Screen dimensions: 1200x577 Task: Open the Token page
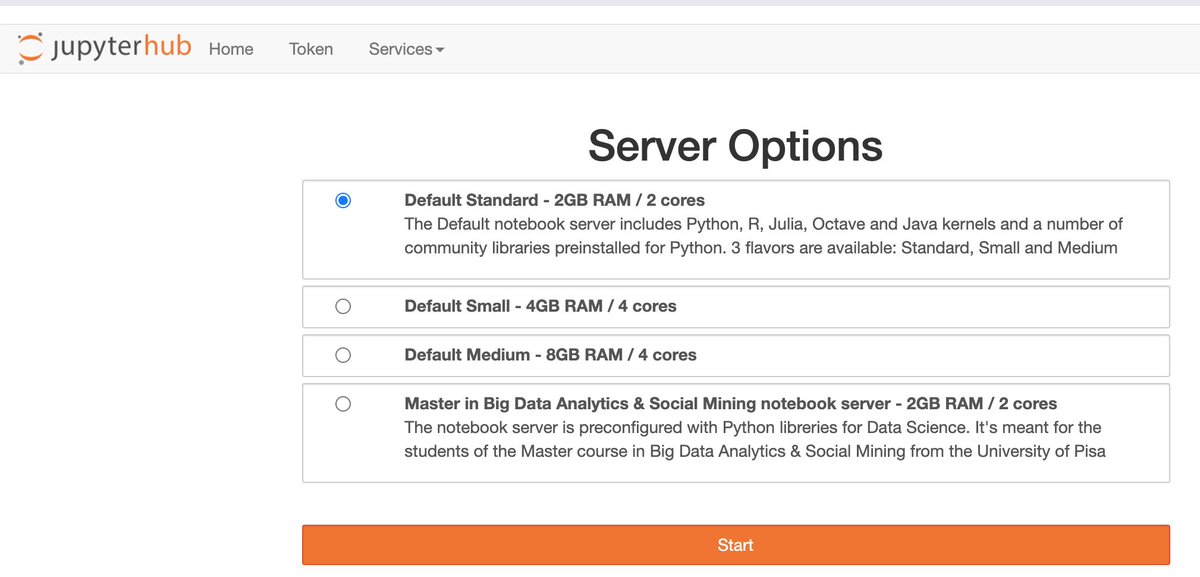tap(311, 49)
